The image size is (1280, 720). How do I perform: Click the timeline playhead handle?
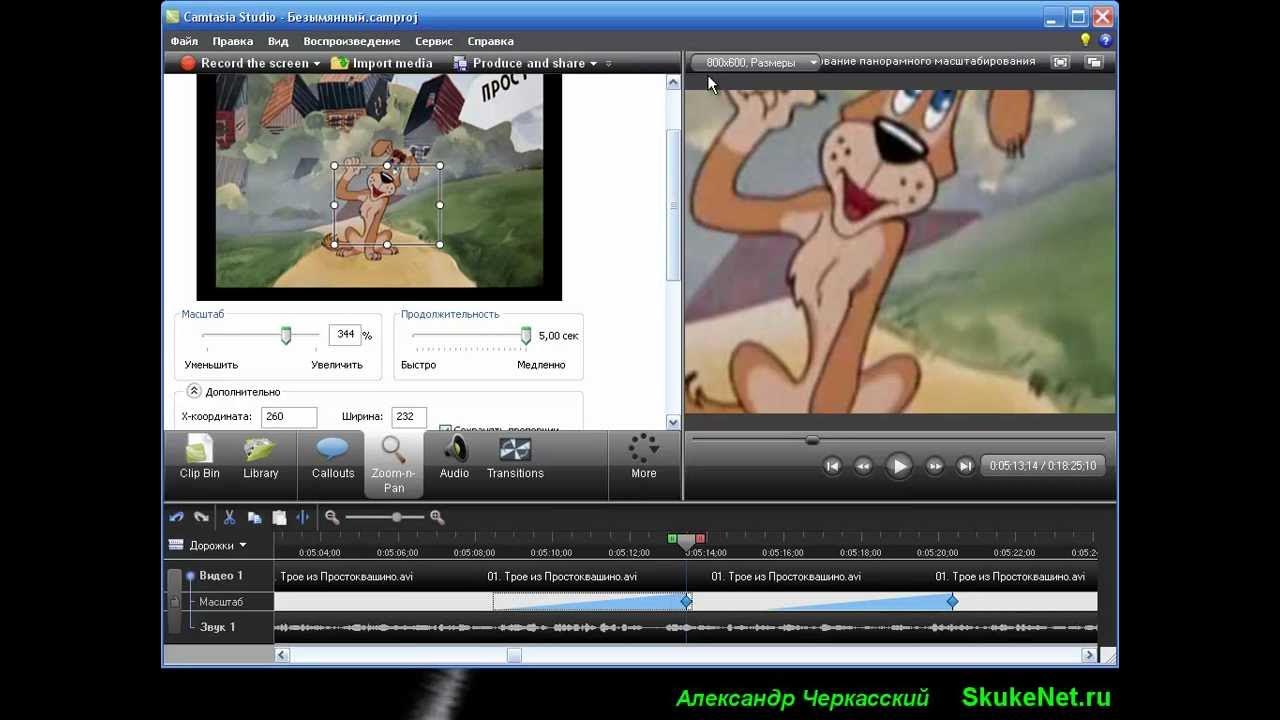click(686, 541)
